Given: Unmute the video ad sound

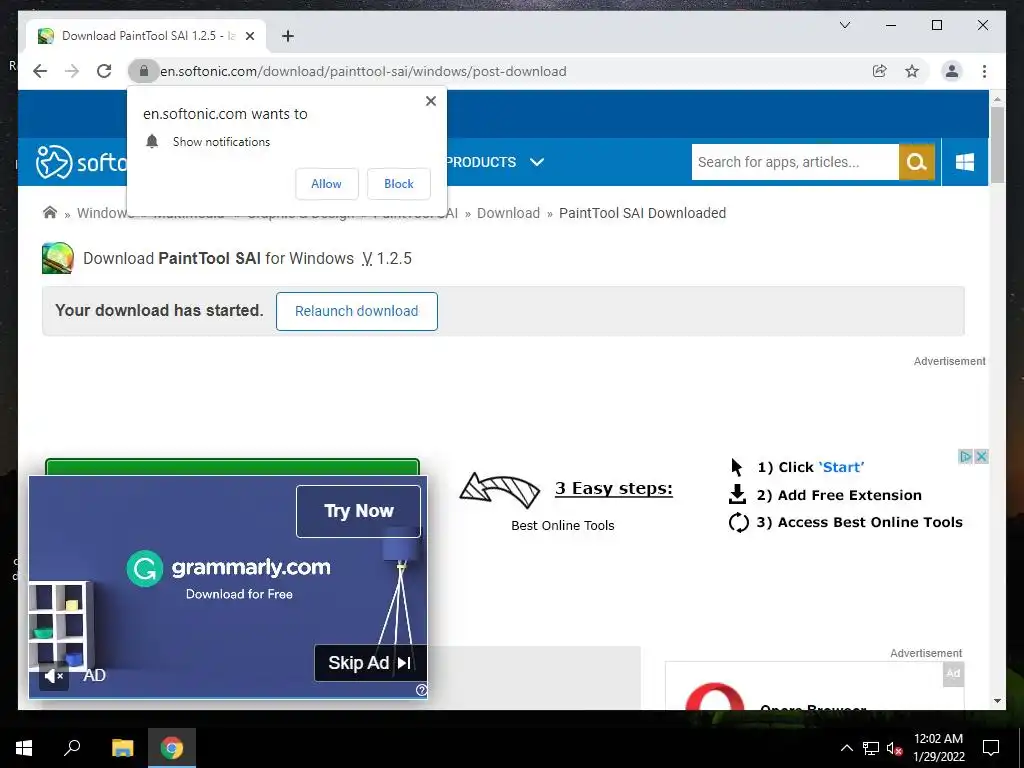Looking at the screenshot, I should coord(53,676).
